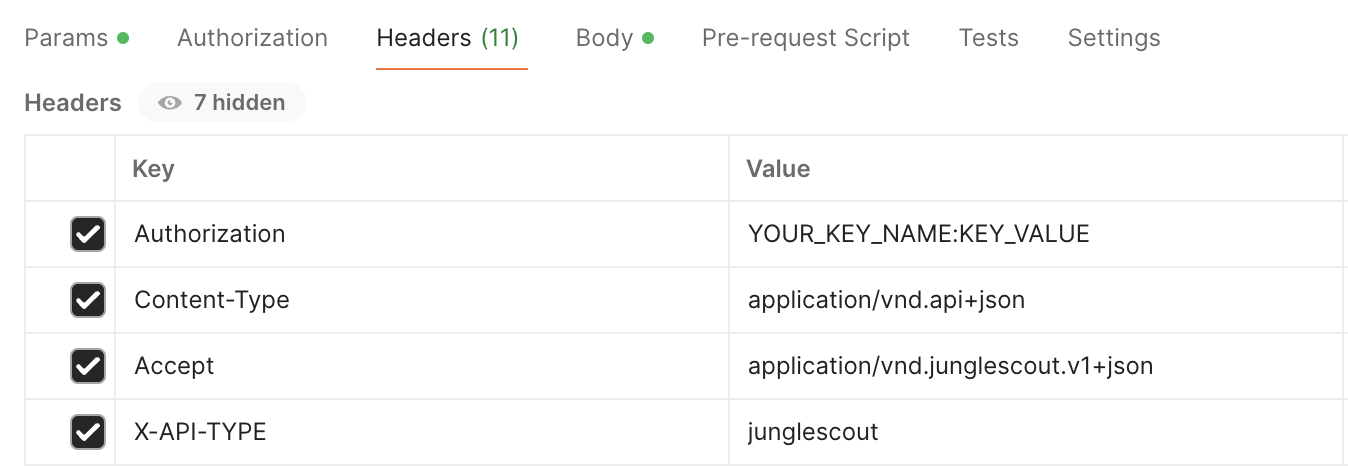Select the Headers (11) tab
The width and height of the screenshot is (1348, 466).
click(x=447, y=38)
